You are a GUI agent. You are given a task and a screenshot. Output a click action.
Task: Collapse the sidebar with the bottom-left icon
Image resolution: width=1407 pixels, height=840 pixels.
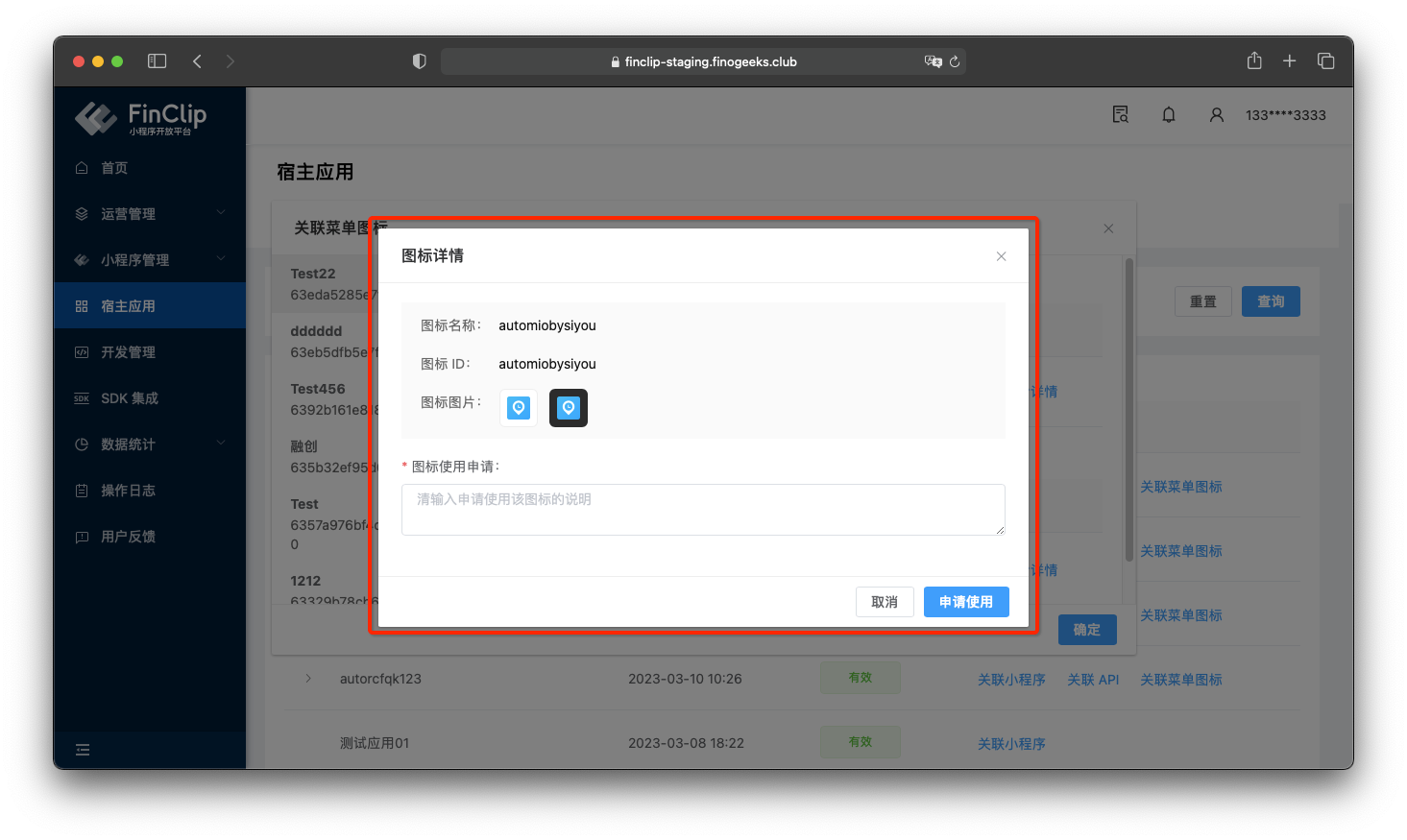pyautogui.click(x=83, y=749)
